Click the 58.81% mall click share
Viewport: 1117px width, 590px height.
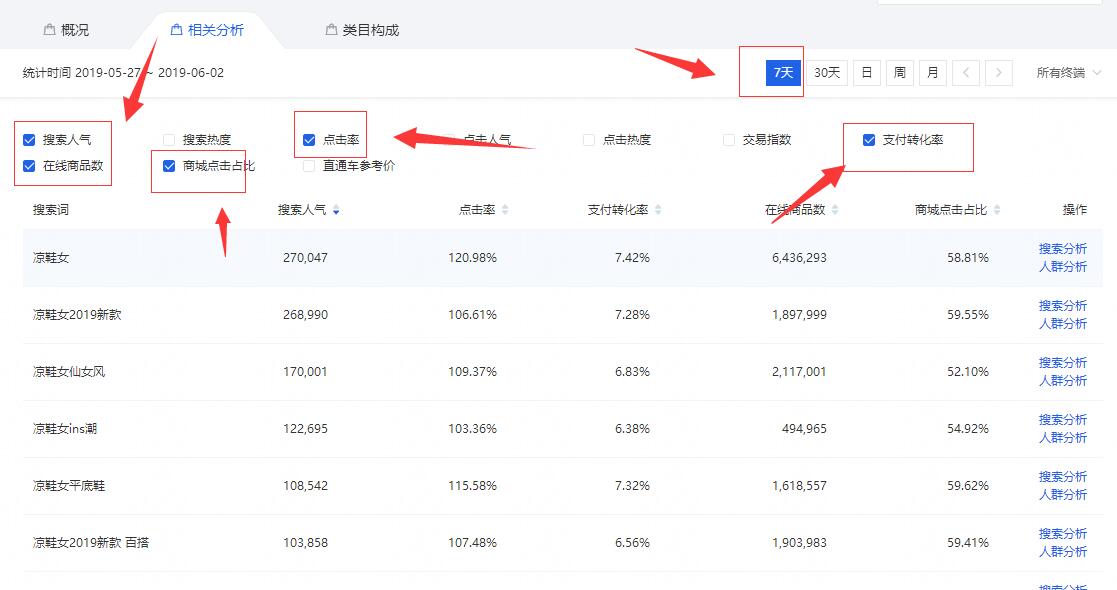(x=967, y=258)
